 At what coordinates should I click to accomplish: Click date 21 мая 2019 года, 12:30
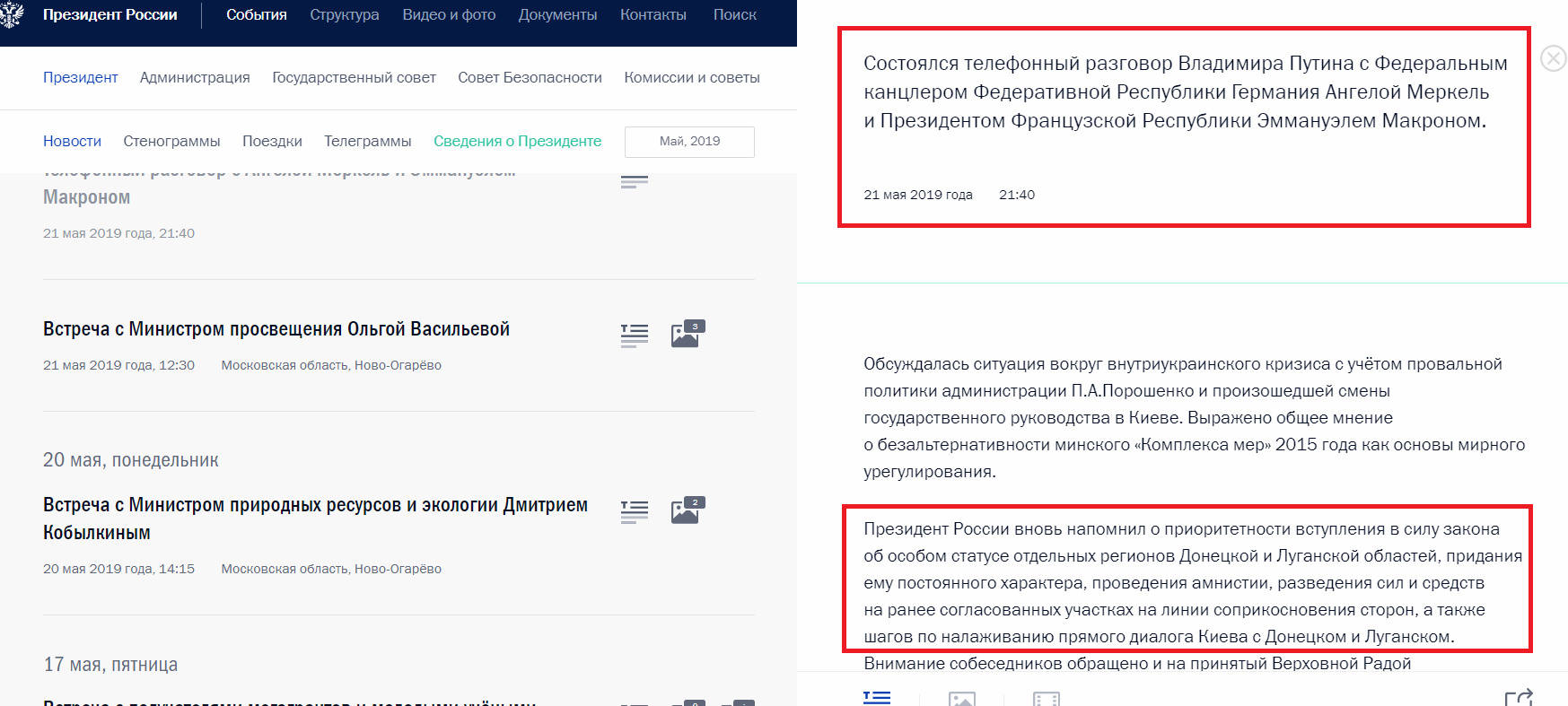click(118, 365)
